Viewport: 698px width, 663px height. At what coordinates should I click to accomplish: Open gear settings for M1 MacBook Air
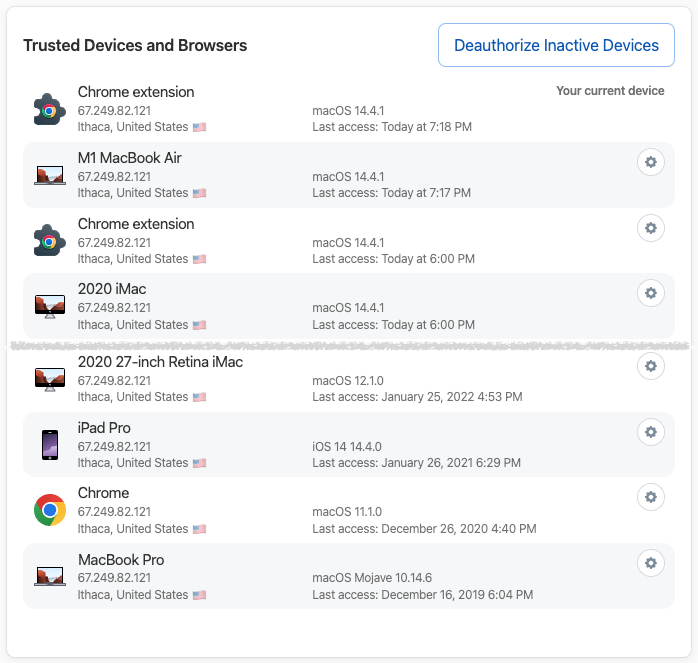tap(650, 162)
